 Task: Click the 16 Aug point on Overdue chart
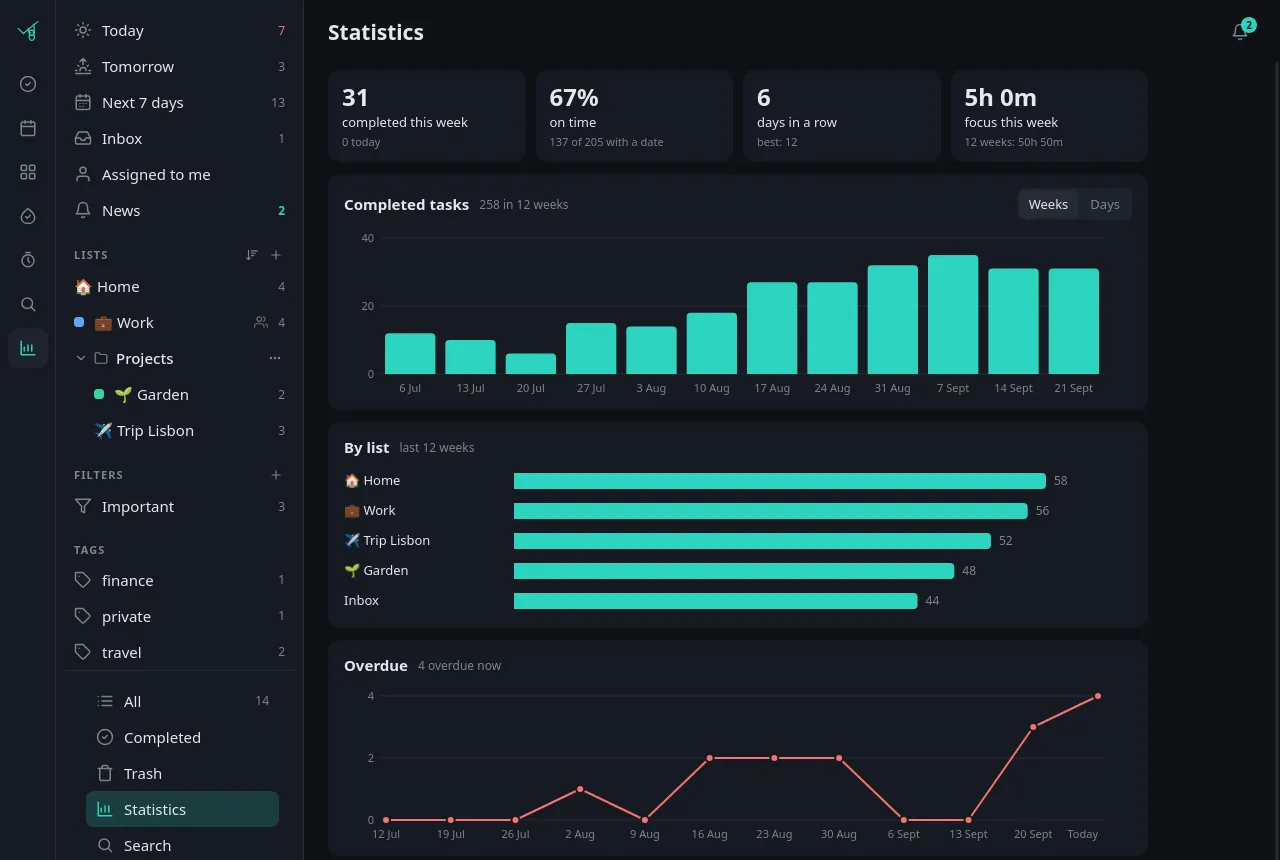710,758
